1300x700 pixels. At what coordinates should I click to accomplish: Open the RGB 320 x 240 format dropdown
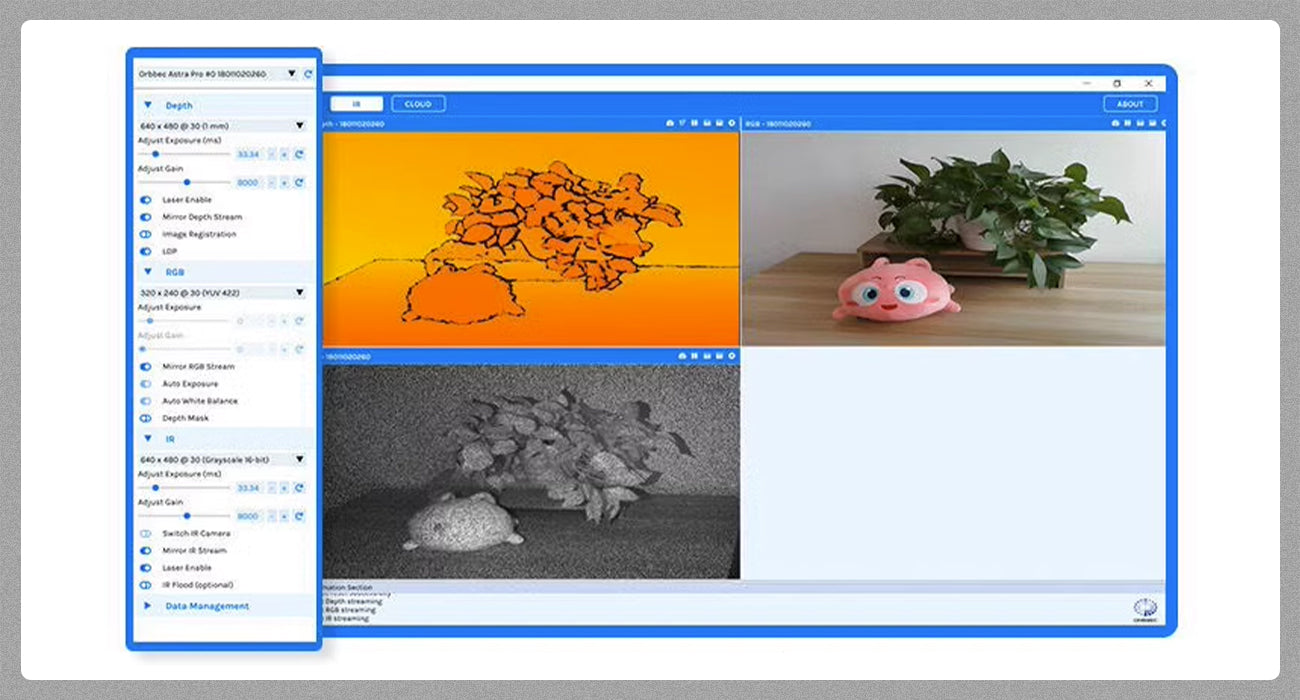(222, 293)
